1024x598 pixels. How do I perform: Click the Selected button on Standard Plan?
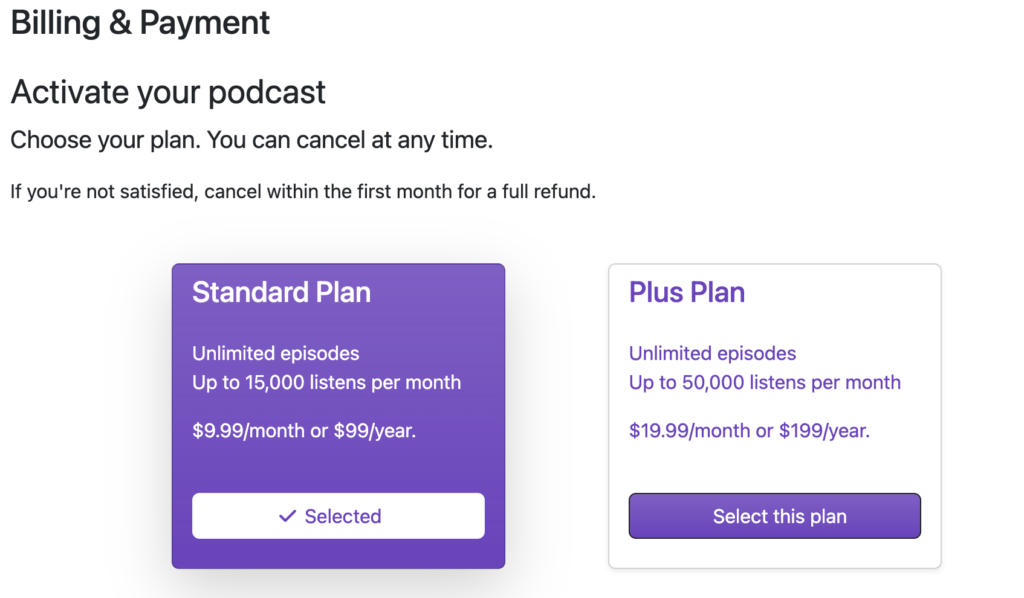click(x=338, y=516)
